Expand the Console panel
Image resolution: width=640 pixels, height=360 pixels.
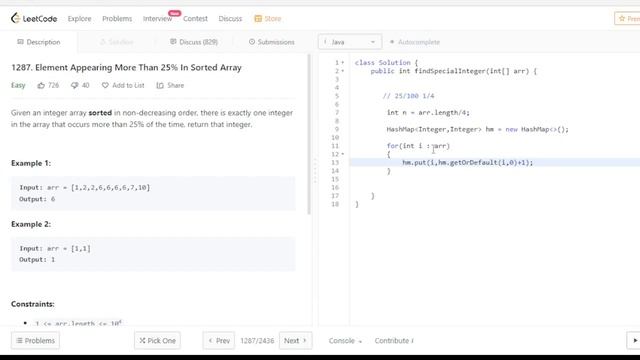point(345,340)
